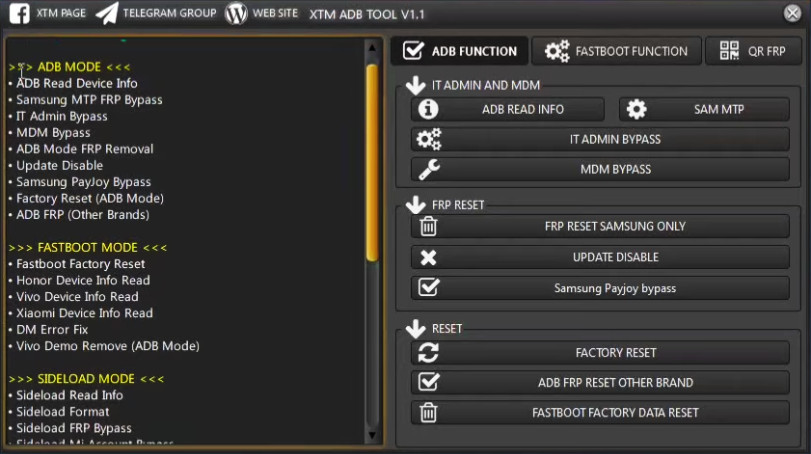The width and height of the screenshot is (811, 454).
Task: Switch to the ADB FUNCTION tab
Action: (460, 51)
